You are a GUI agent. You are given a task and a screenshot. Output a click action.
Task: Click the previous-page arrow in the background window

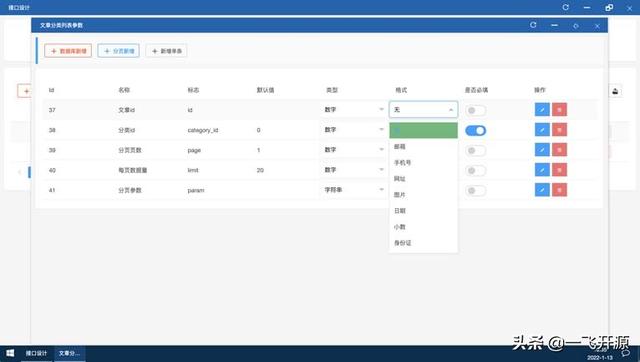(20, 172)
